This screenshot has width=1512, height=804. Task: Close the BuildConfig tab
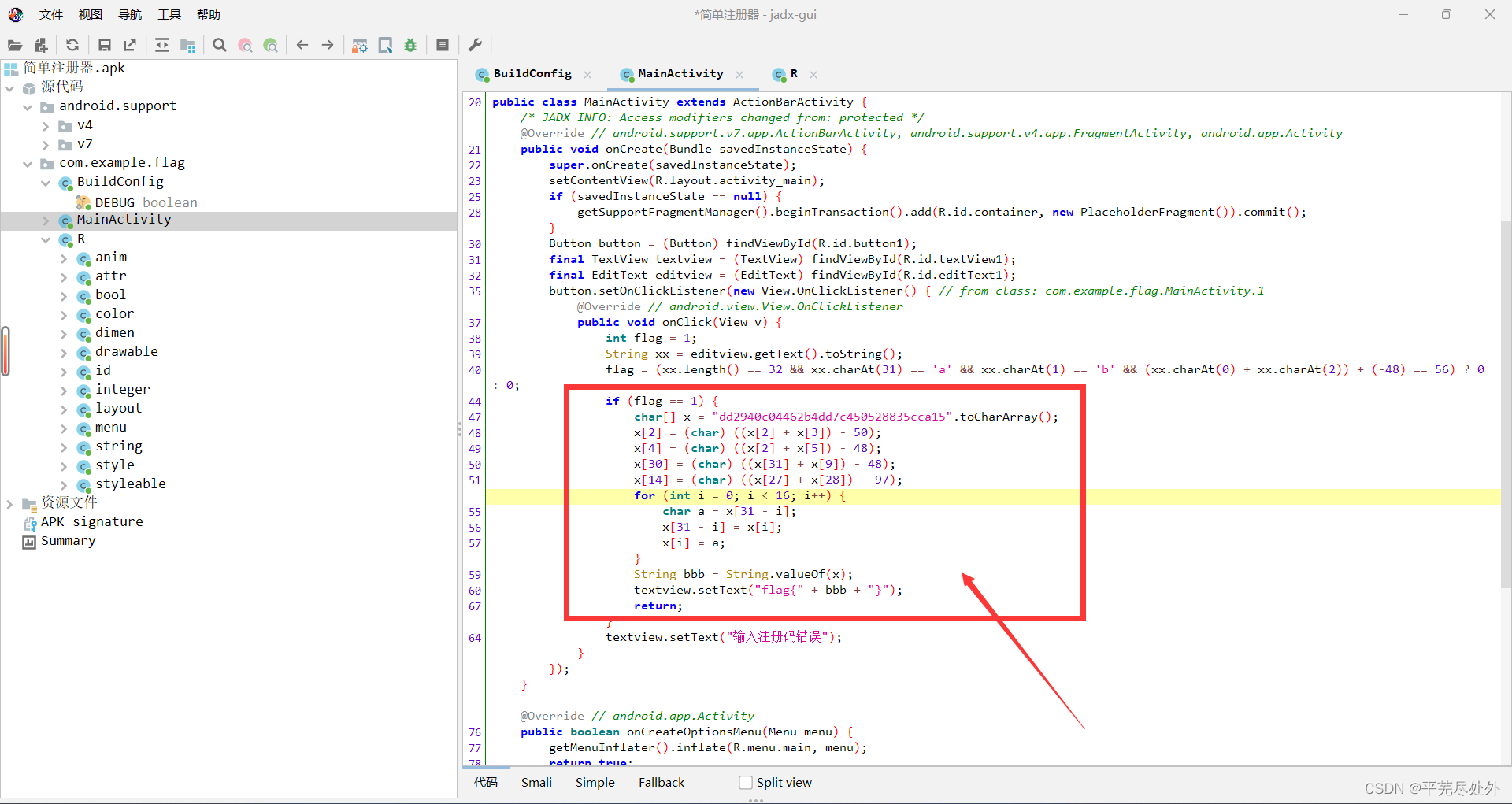tap(587, 75)
